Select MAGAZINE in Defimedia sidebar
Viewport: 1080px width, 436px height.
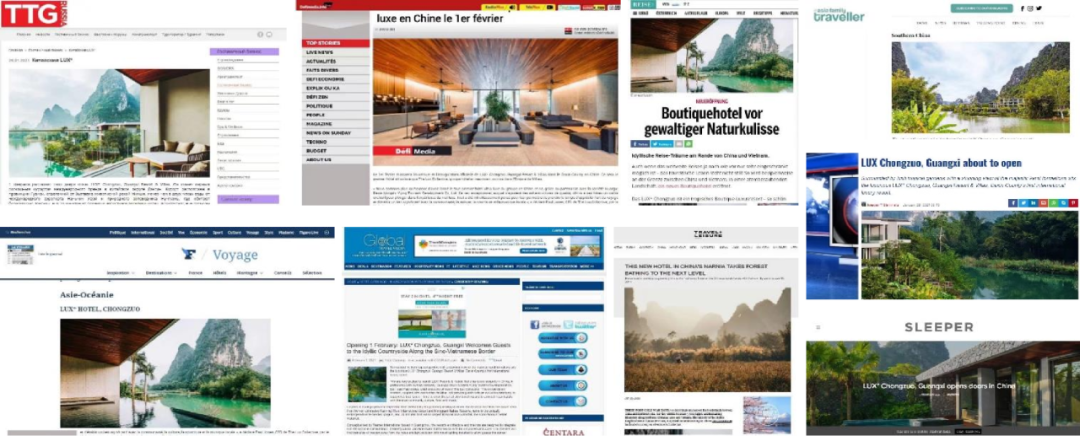tap(335, 123)
